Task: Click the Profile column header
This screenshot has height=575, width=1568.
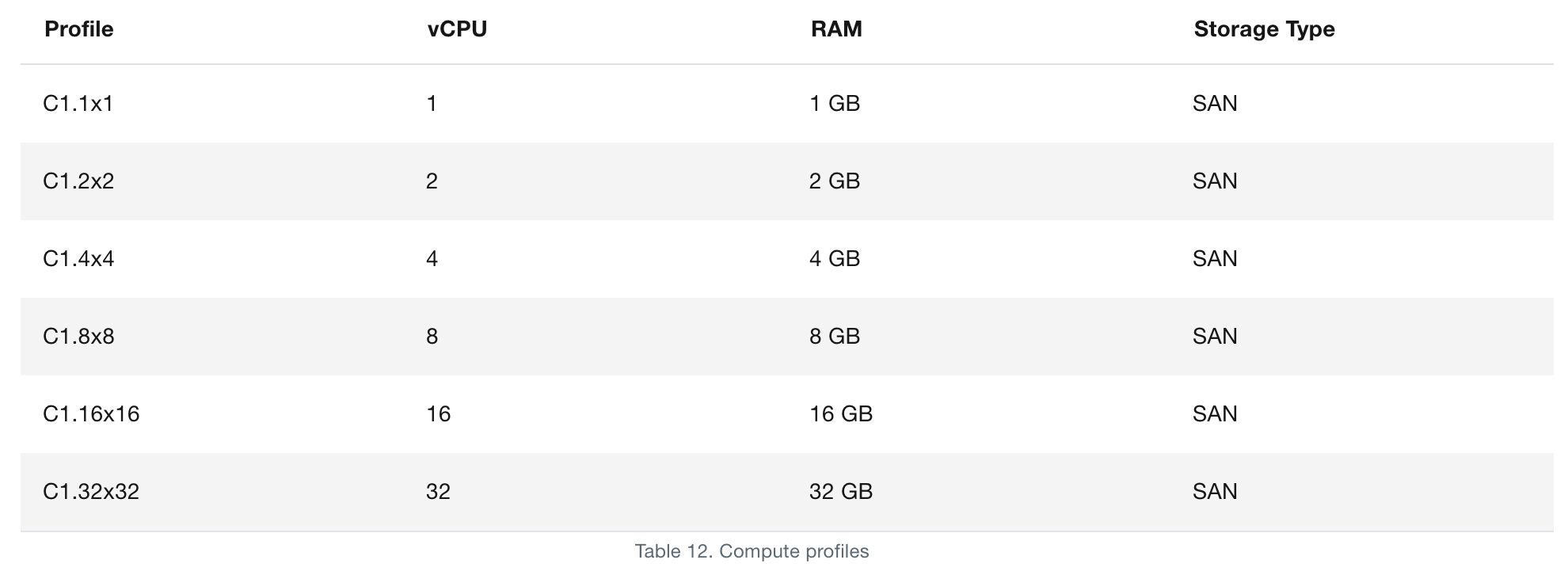Action: [79, 29]
